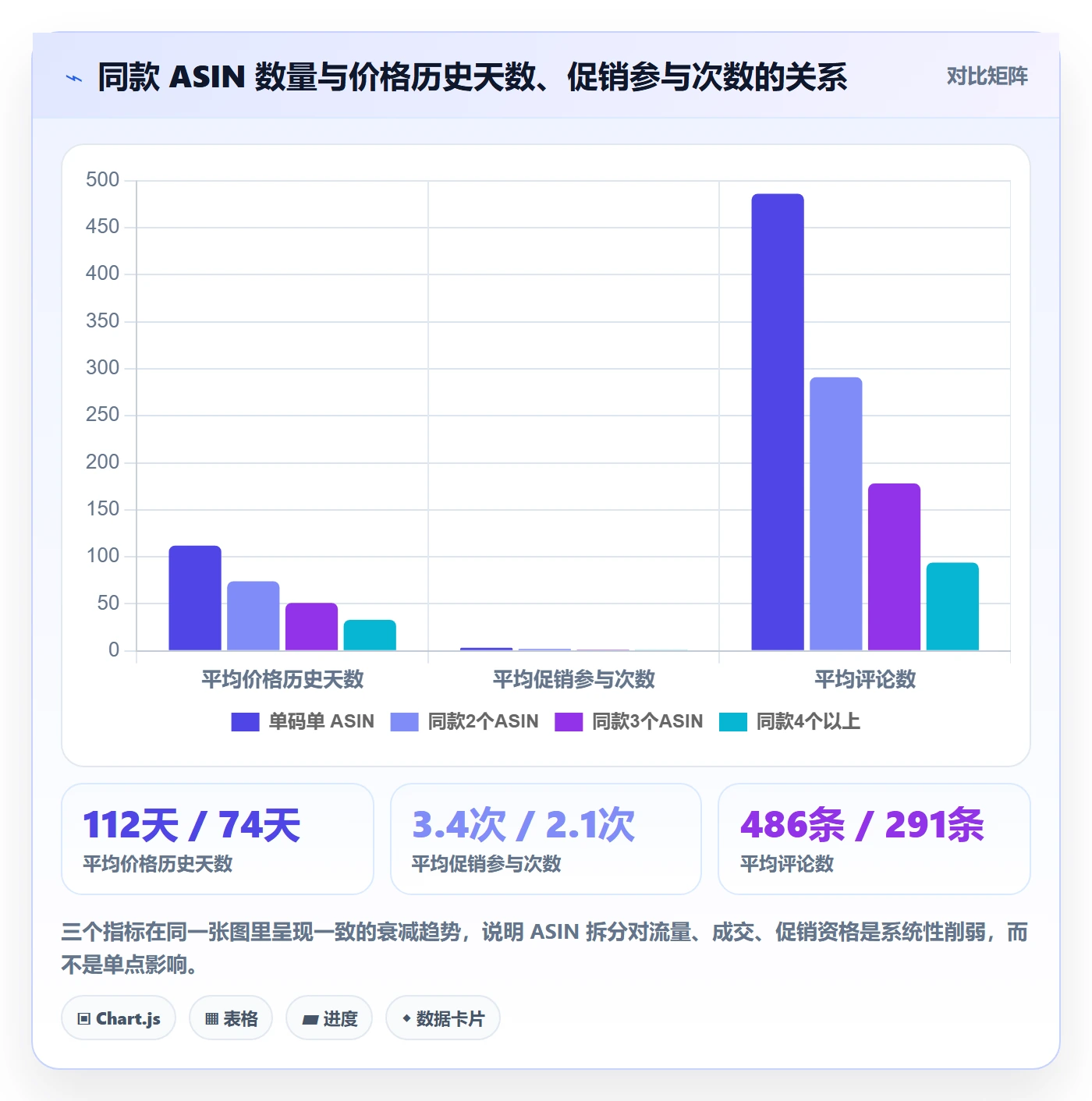Click the 平均价格历史天数 x-axis label
This screenshot has width=1092, height=1101.
coord(282,680)
